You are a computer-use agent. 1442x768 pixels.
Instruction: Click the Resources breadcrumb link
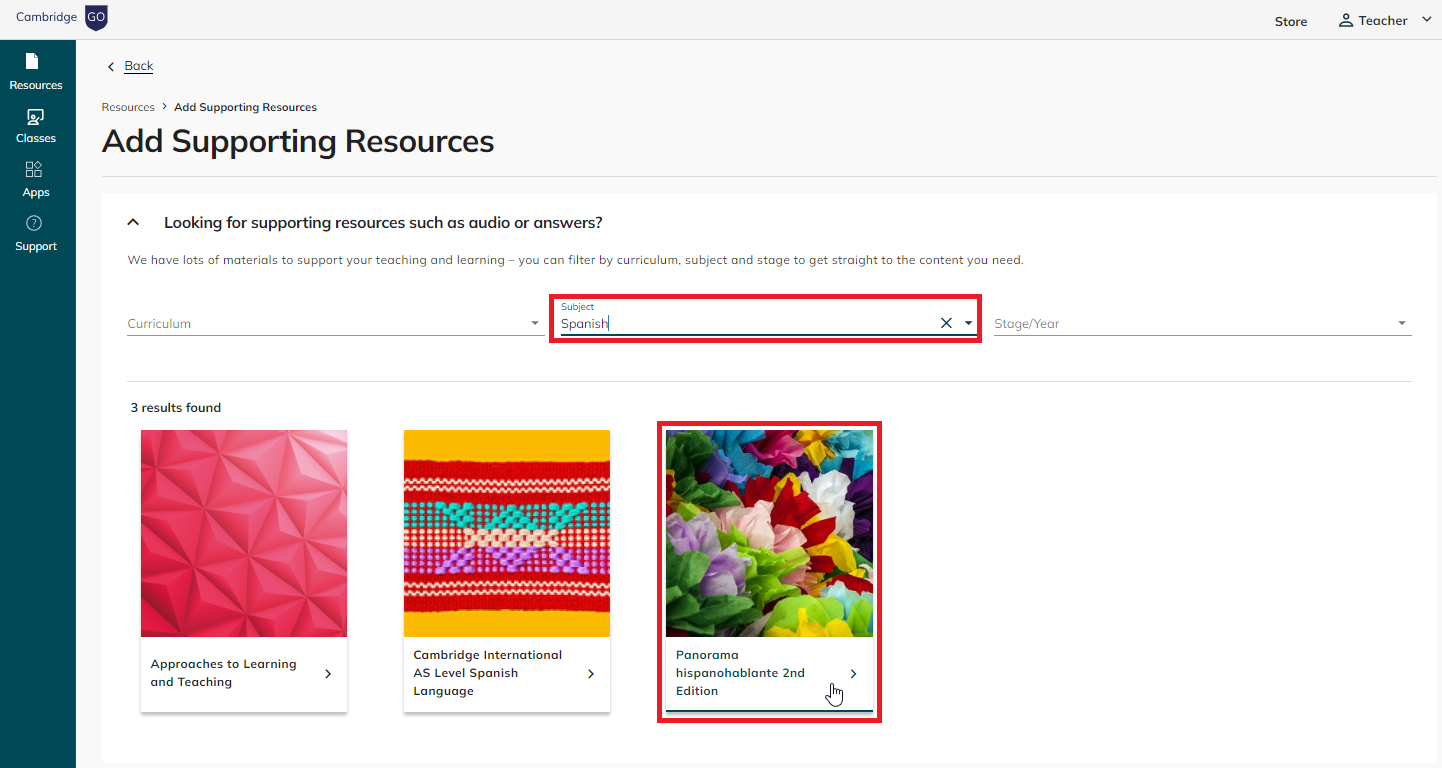tap(128, 107)
